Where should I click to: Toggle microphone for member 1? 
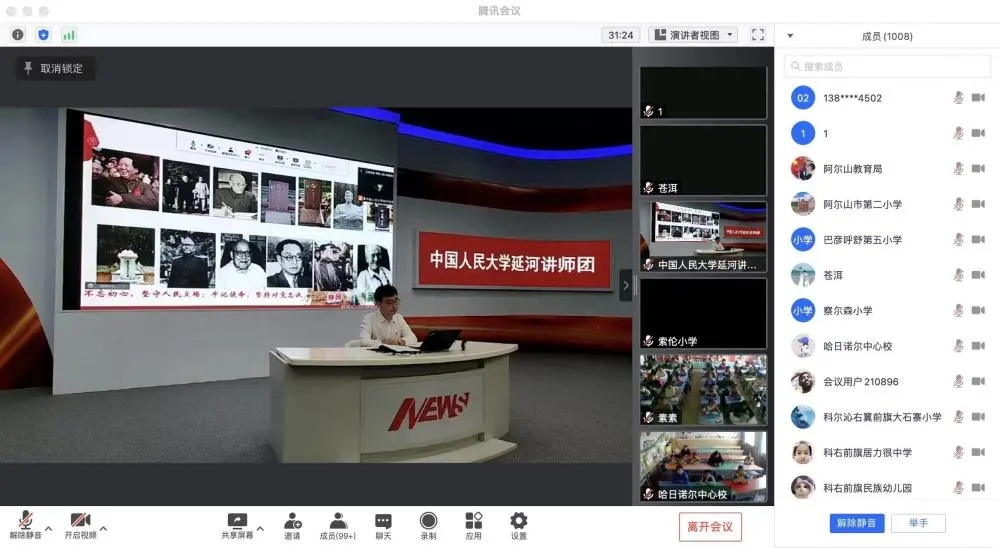coord(958,133)
